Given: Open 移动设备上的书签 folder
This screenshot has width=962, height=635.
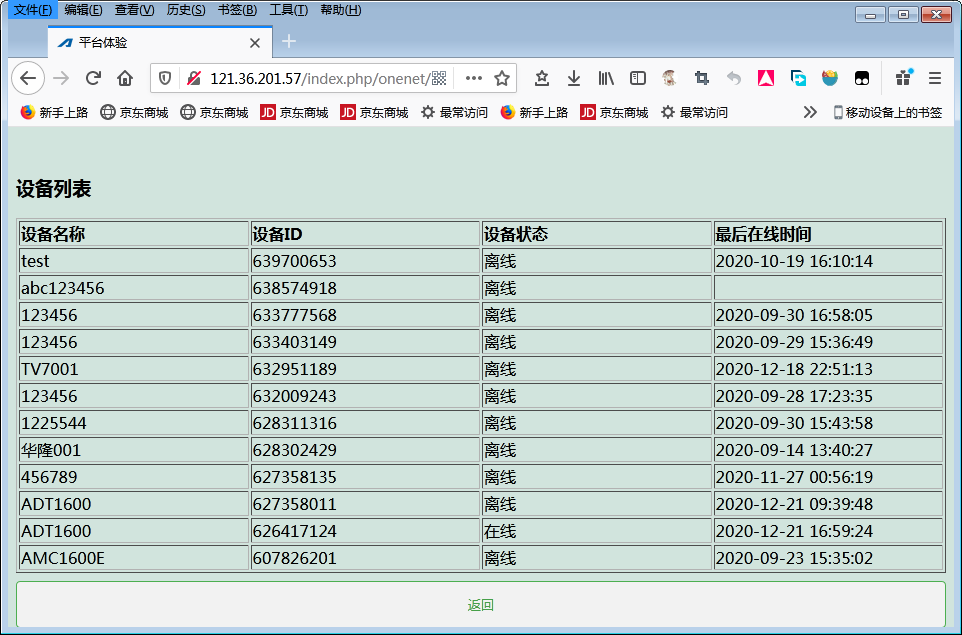Looking at the screenshot, I should point(887,112).
